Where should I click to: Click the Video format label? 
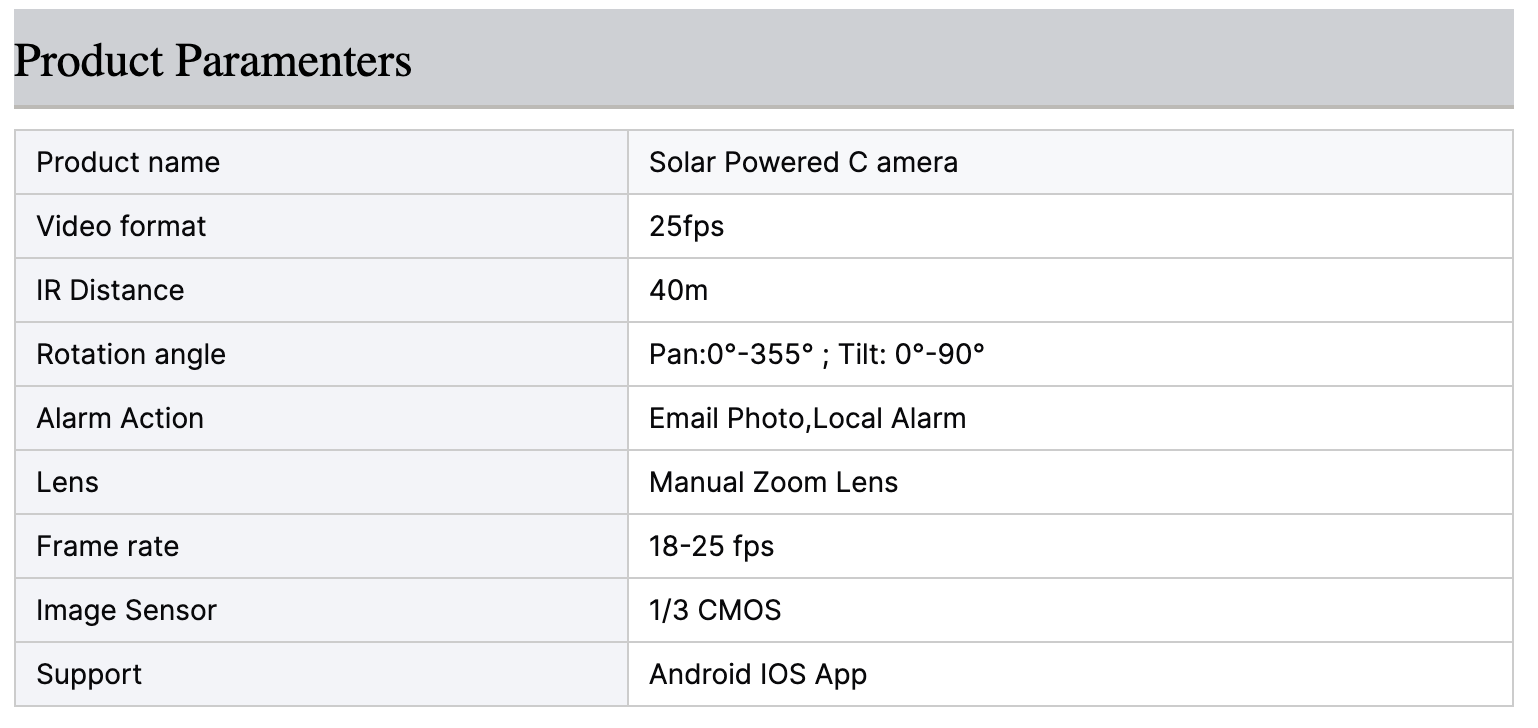[121, 226]
